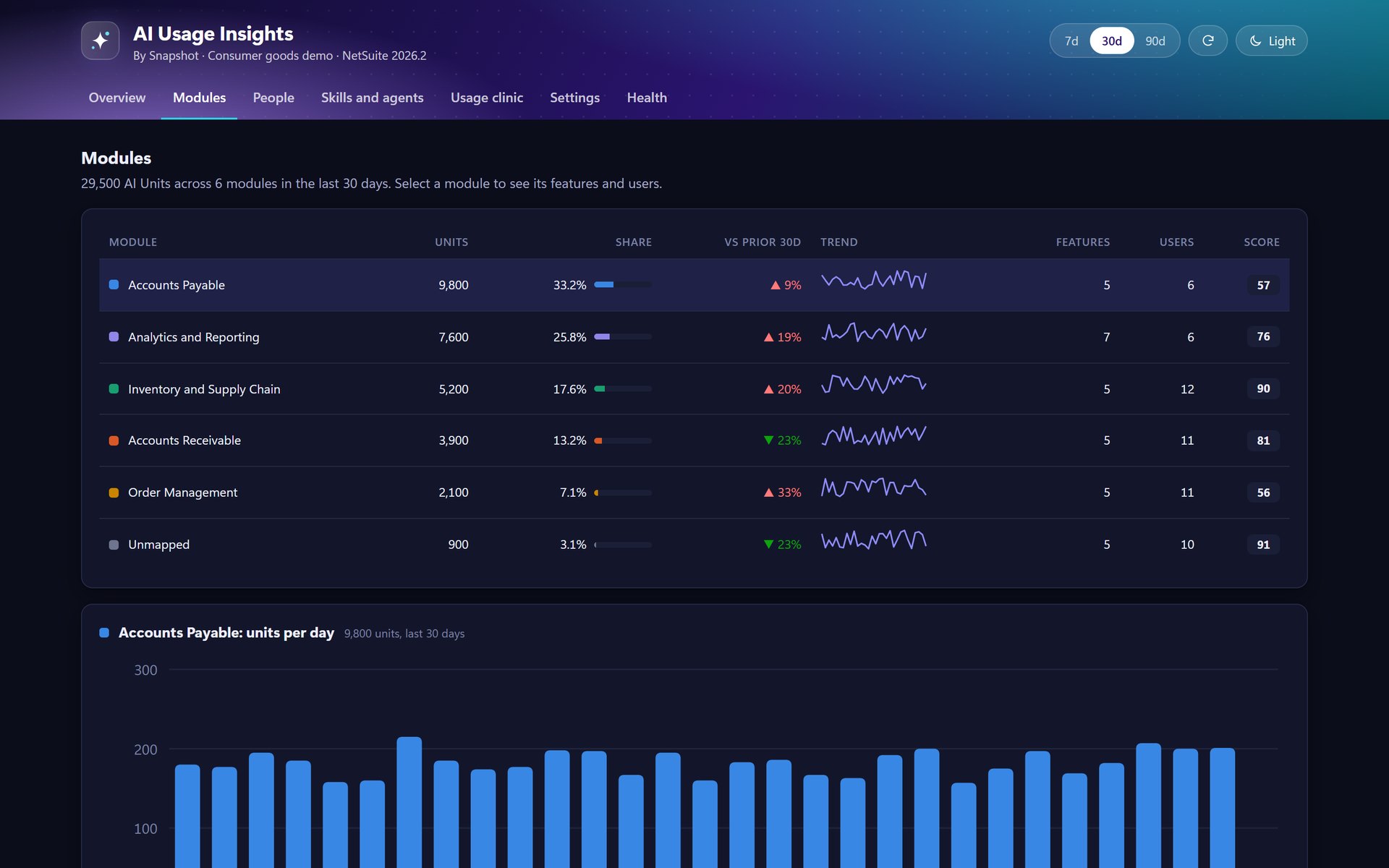Viewport: 1389px width, 868px height.
Task: Click the AI Usage Insights sparkle logo
Action: tap(100, 41)
